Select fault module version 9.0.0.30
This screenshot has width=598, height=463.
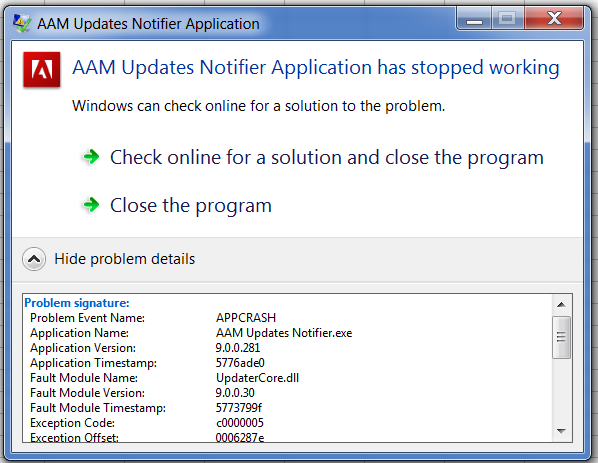tap(235, 393)
